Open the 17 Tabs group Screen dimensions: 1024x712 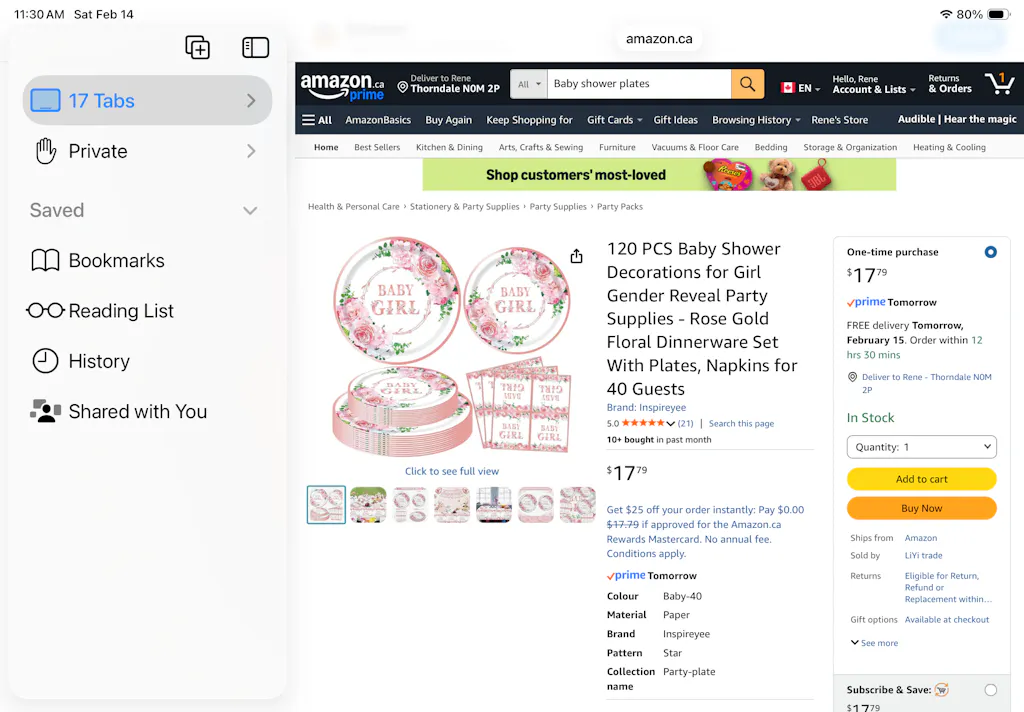point(147,101)
